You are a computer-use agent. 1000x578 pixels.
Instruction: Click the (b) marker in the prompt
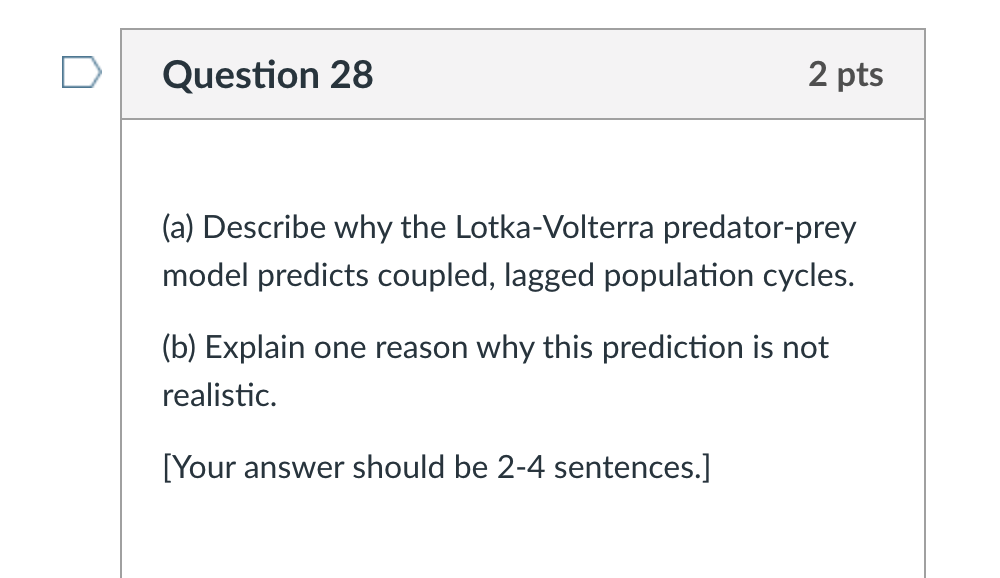179,348
